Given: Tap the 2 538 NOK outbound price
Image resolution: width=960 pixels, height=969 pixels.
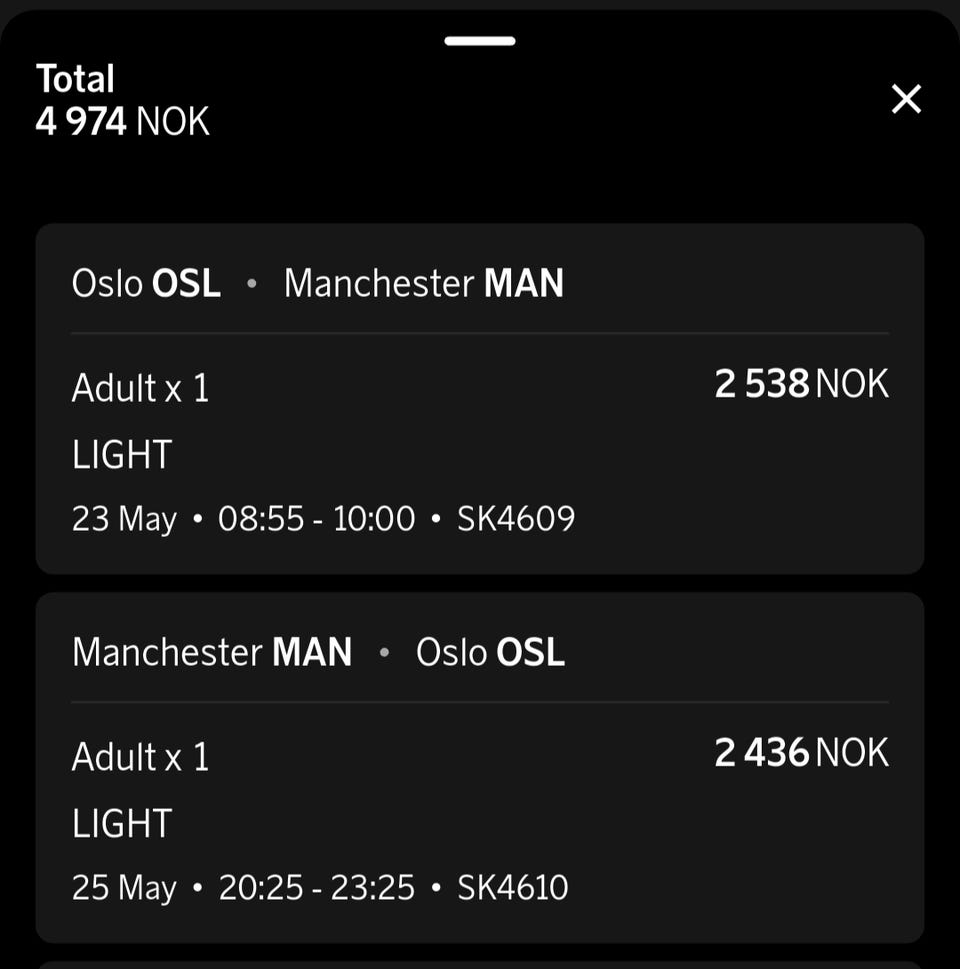Looking at the screenshot, I should click(x=801, y=385).
